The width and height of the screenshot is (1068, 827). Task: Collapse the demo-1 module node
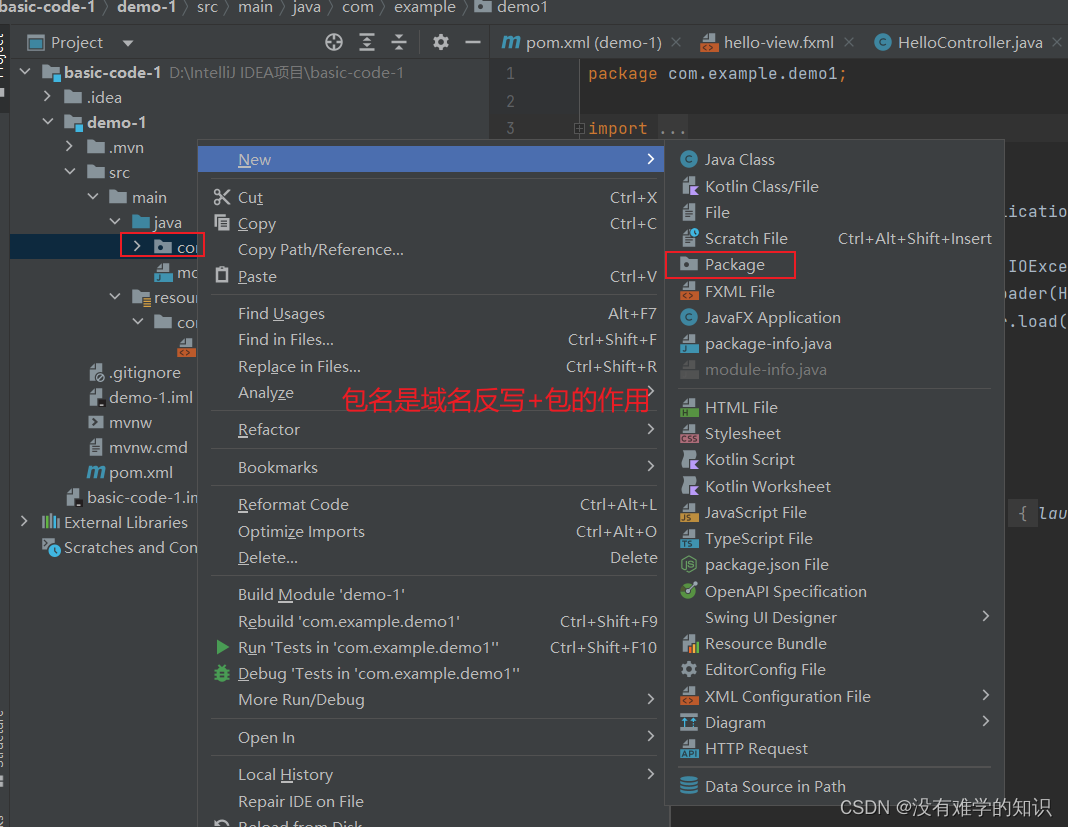coord(48,122)
